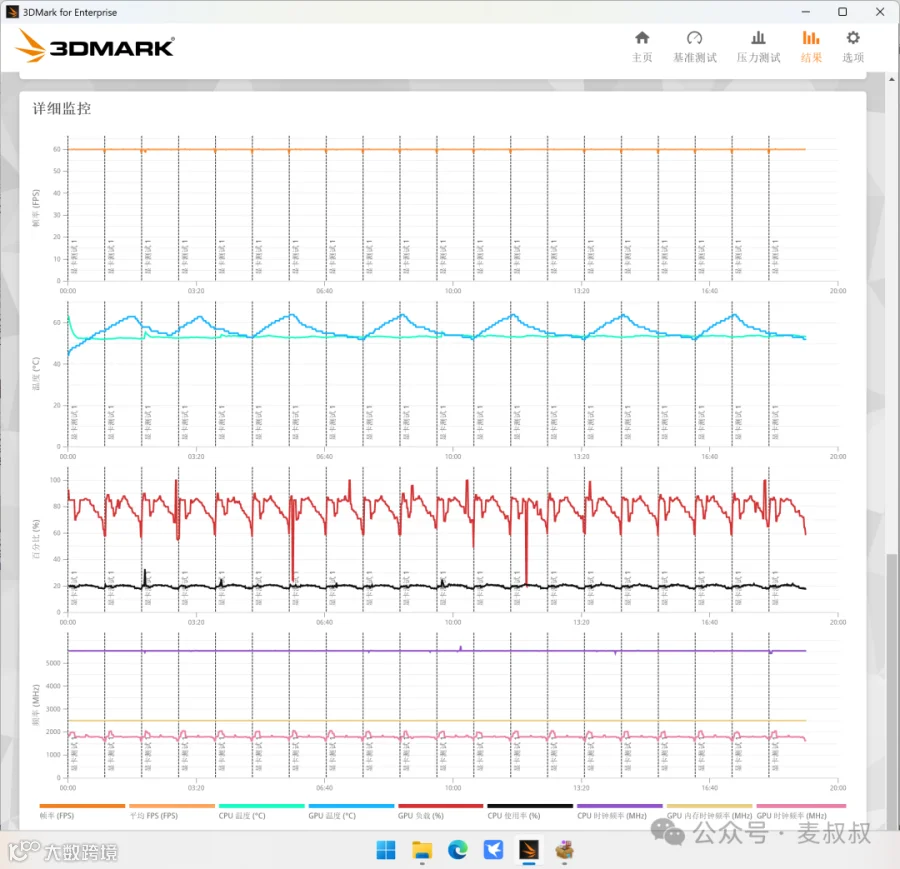The height and width of the screenshot is (869, 900).
Task: Open the 主页 home icon
Action: tap(642, 47)
